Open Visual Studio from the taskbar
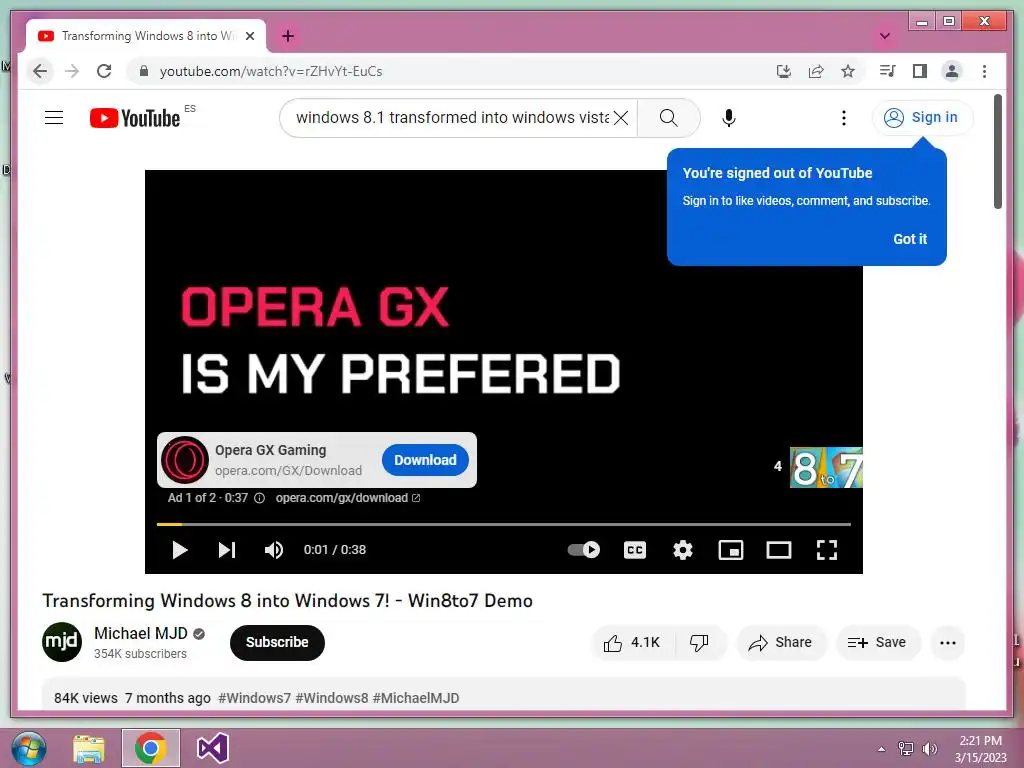 tap(212, 748)
